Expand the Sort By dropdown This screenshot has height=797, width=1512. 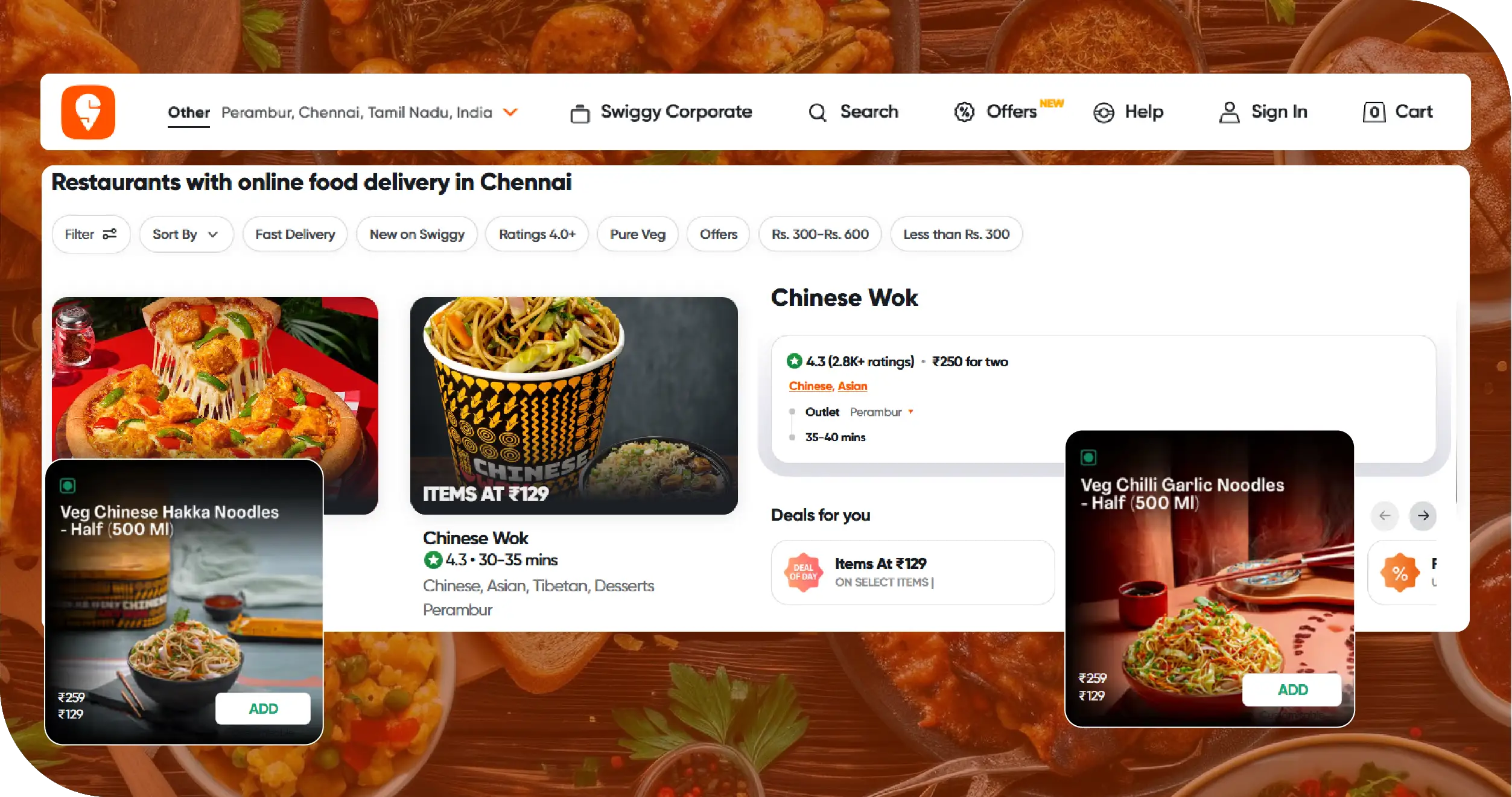click(x=186, y=234)
